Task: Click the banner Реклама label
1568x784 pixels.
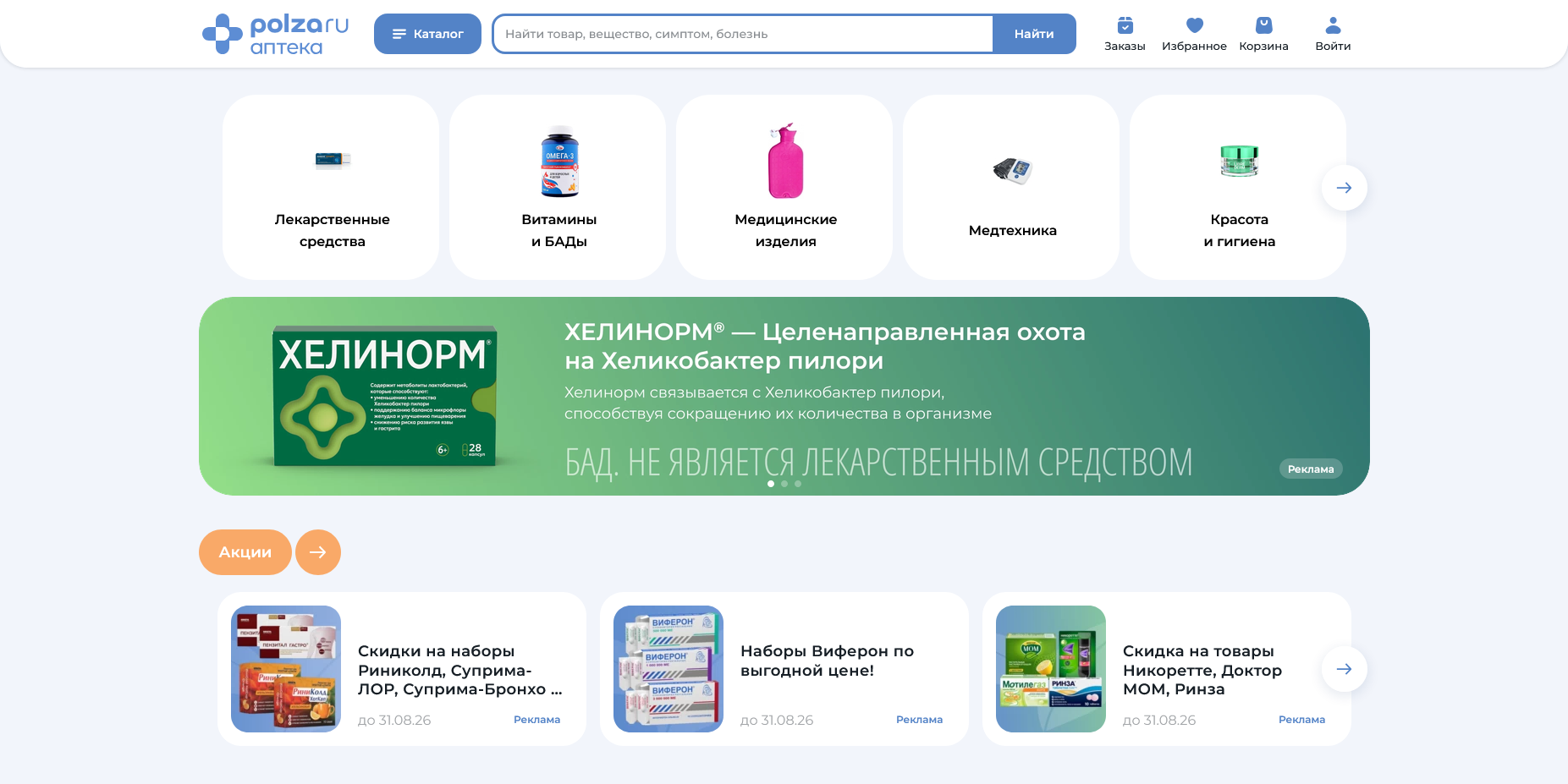Action: point(1311,469)
